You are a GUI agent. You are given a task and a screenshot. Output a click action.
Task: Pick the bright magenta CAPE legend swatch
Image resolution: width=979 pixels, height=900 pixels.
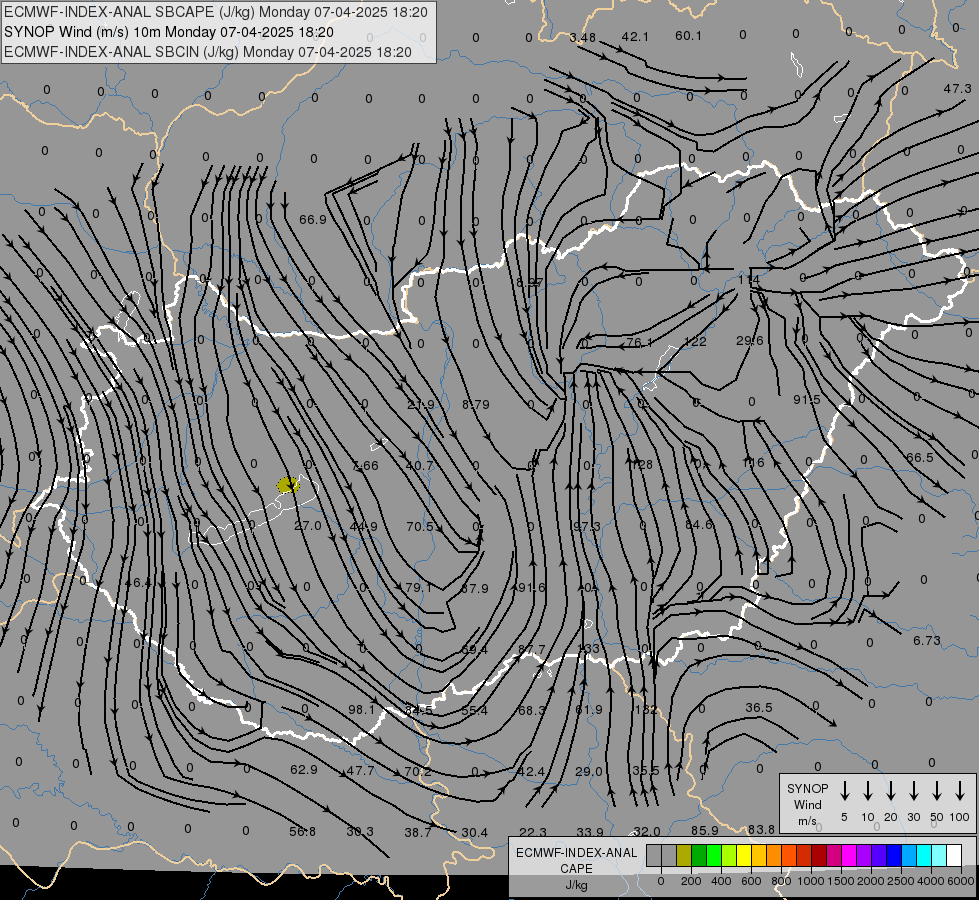click(849, 855)
